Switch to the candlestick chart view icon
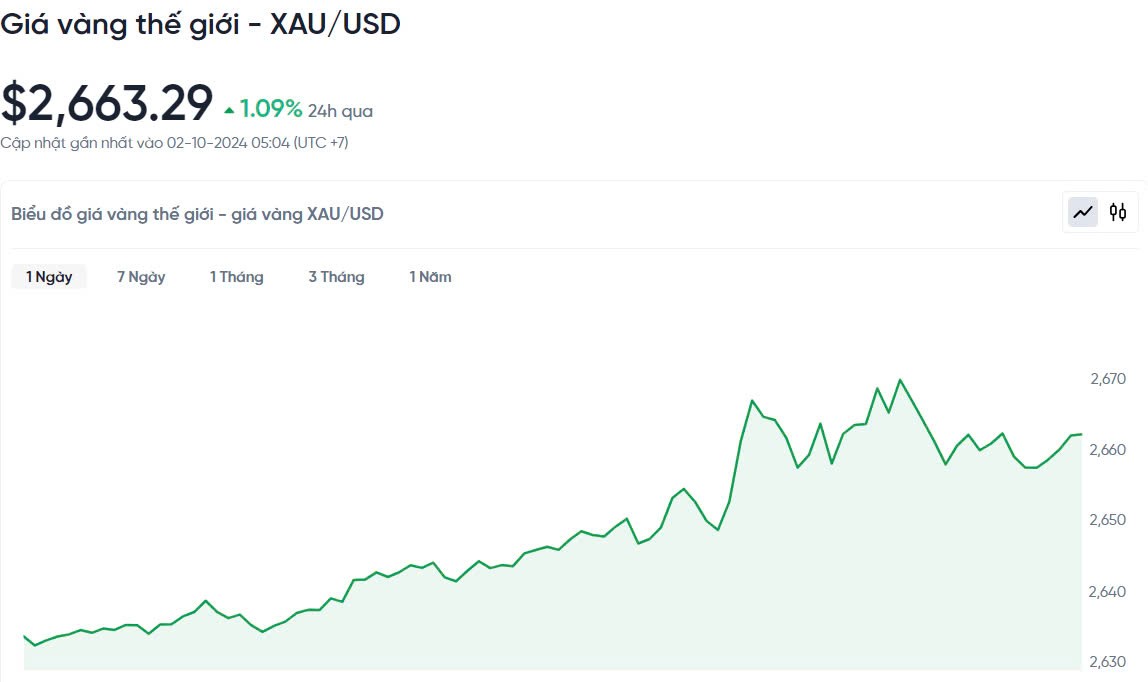1148x682 pixels. point(1118,212)
